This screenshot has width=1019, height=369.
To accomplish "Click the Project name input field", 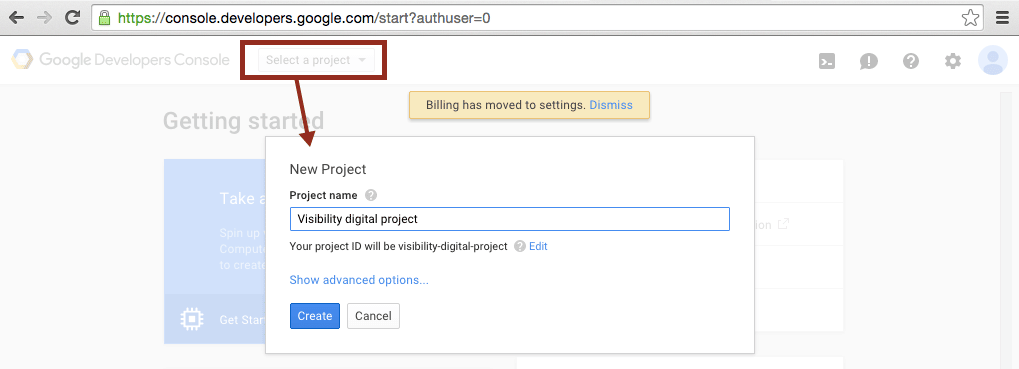I will [510, 219].
